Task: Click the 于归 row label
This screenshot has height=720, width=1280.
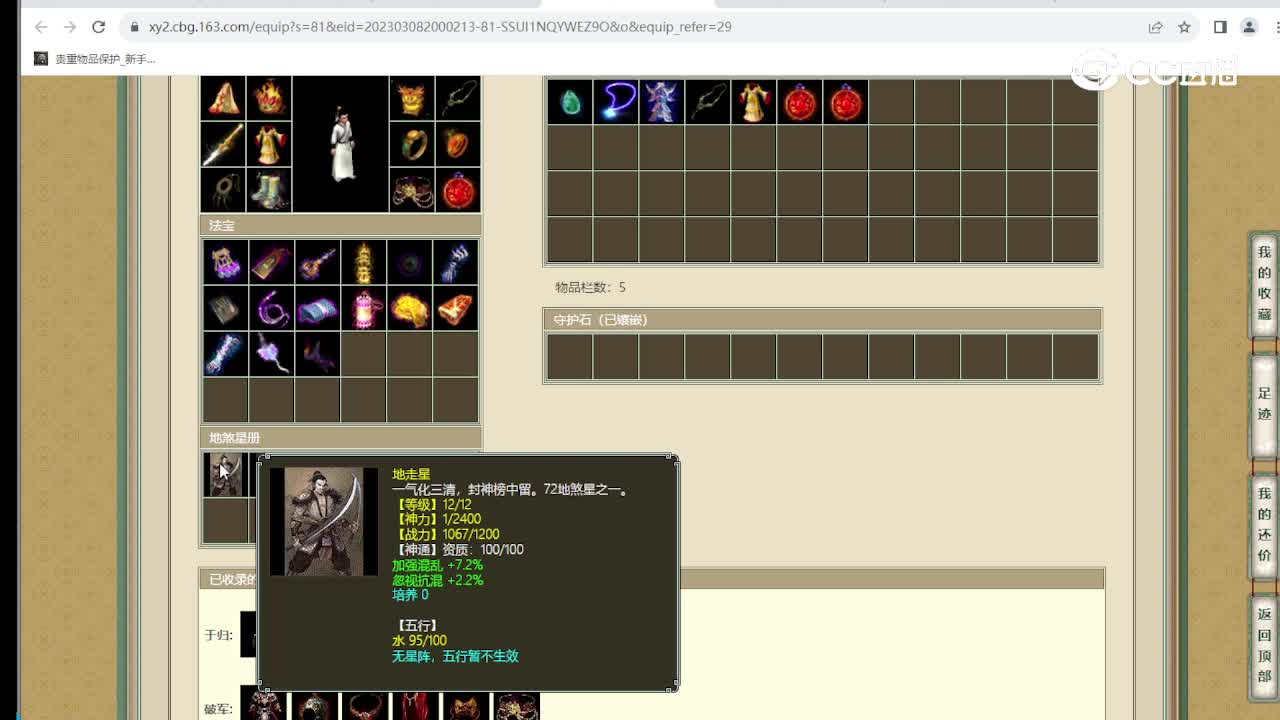Action: [218, 635]
